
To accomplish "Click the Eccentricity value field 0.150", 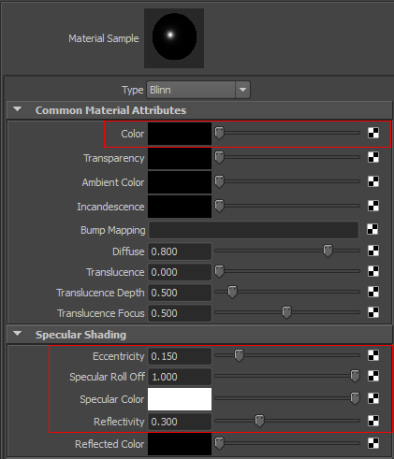I will tap(180, 356).
